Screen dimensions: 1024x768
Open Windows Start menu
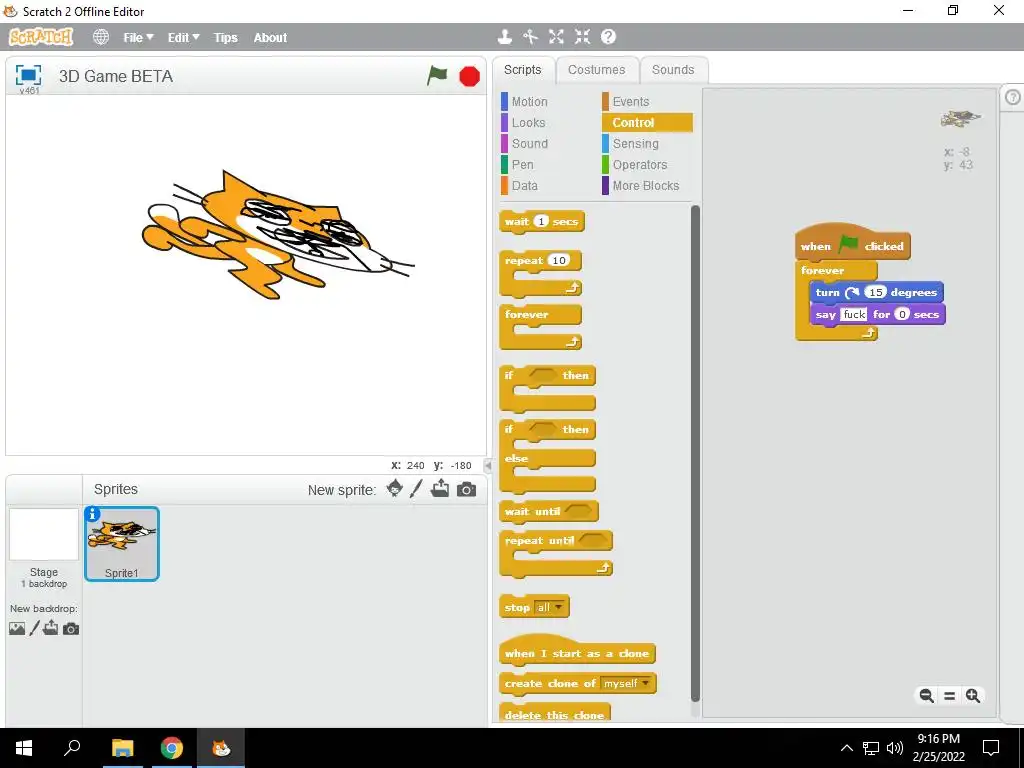click(24, 748)
